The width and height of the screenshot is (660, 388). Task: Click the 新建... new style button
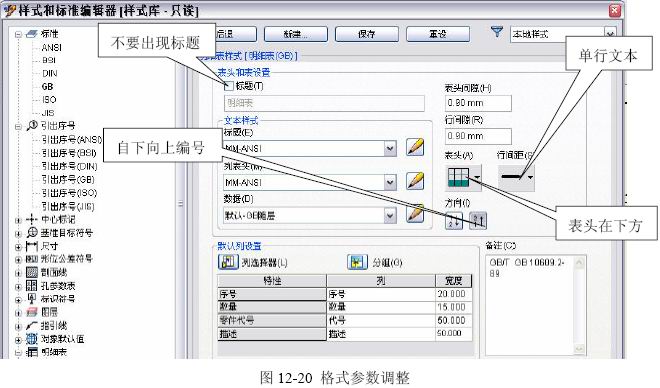click(296, 34)
